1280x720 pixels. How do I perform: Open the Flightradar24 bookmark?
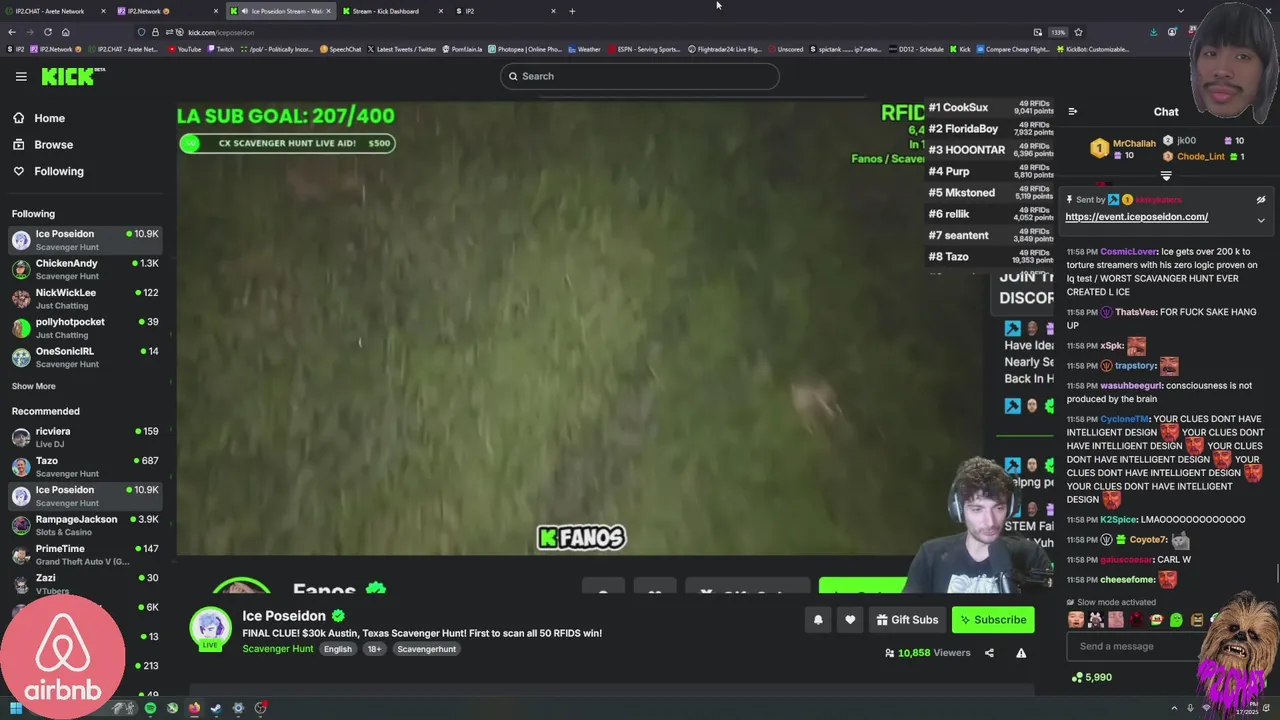[725, 49]
